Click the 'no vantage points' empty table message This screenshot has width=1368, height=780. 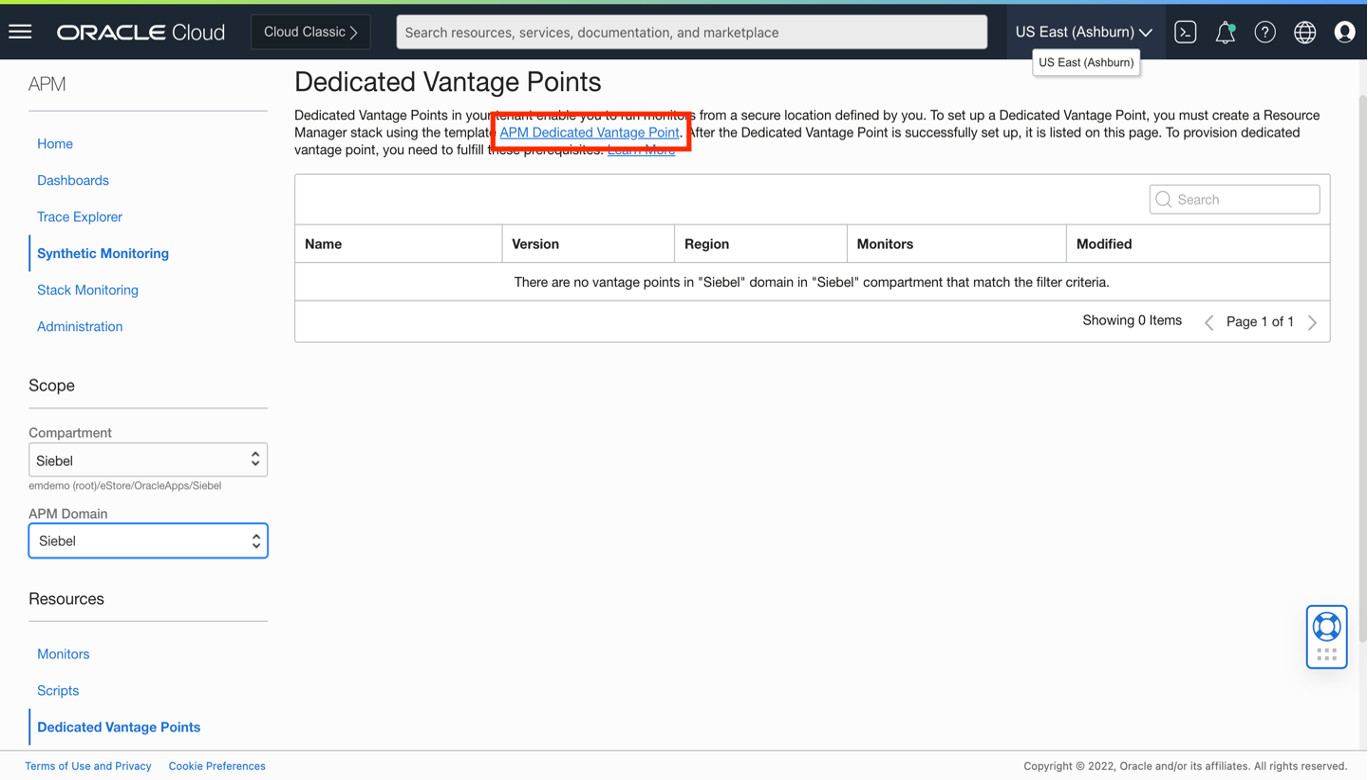pos(812,282)
